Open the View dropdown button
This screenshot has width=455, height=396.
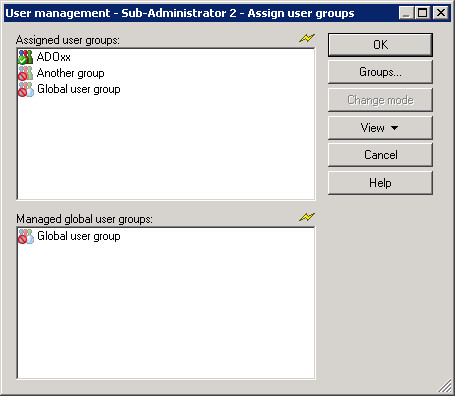pos(380,128)
